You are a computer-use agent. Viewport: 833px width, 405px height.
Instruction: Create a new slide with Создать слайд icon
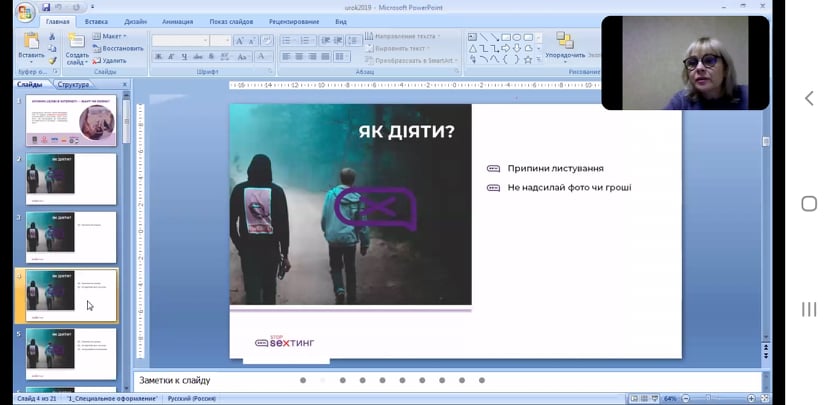click(76, 41)
